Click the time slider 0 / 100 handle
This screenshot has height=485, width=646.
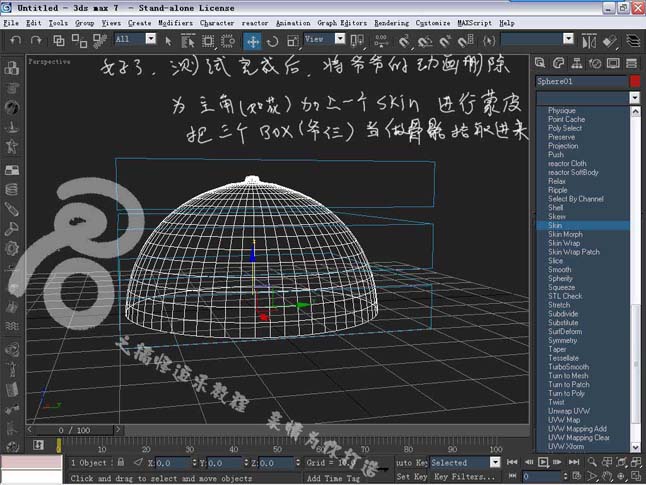pos(74,430)
